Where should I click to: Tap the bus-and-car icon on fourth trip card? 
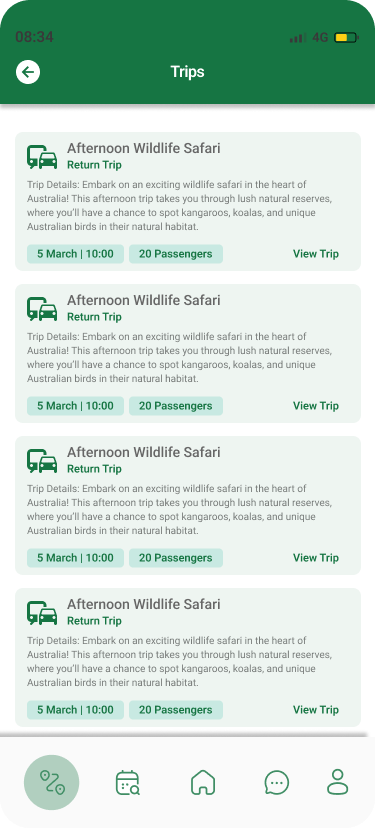pos(42,613)
